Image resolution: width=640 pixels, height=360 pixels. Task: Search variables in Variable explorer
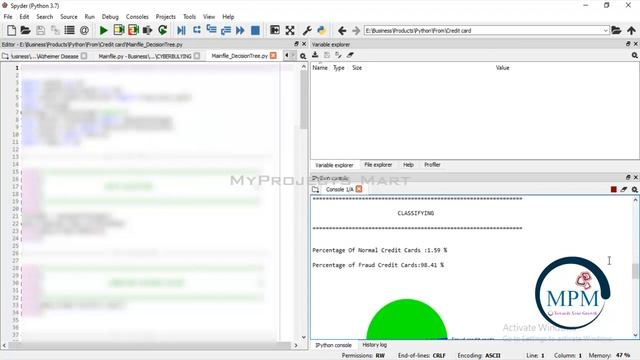[x=634, y=55]
